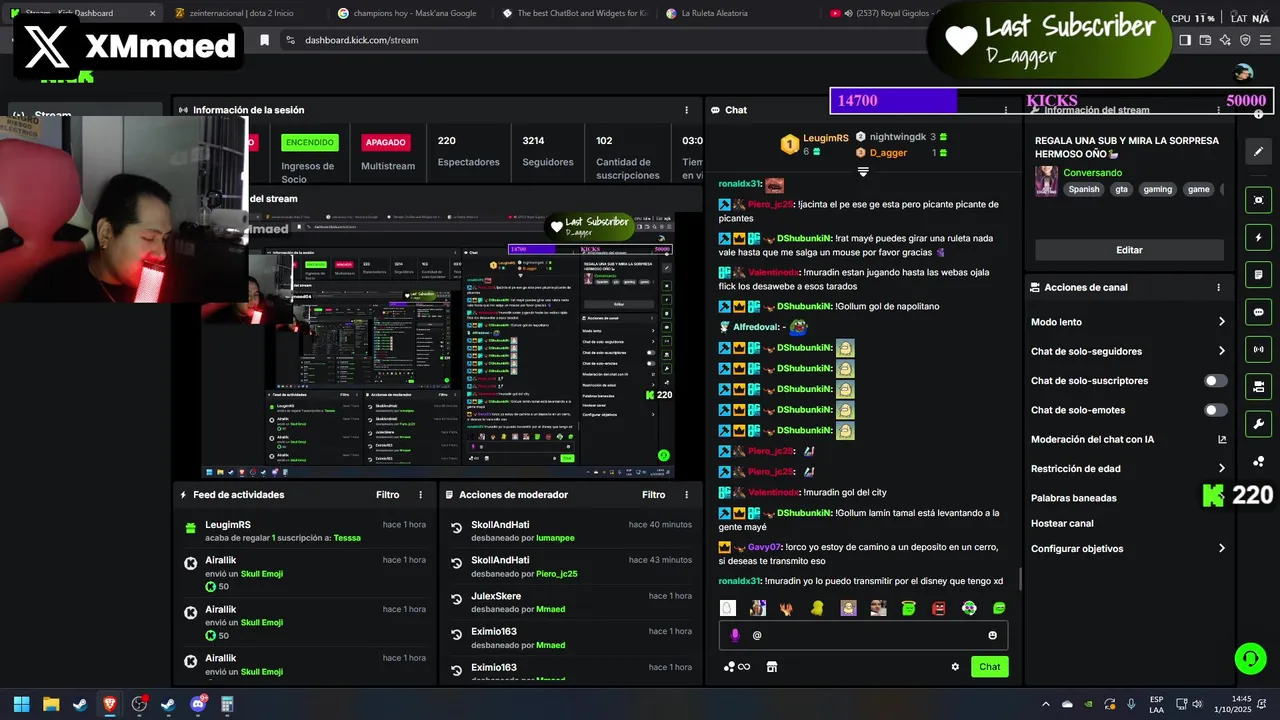
Task: Open Calculator from the taskbar
Action: coord(227,704)
